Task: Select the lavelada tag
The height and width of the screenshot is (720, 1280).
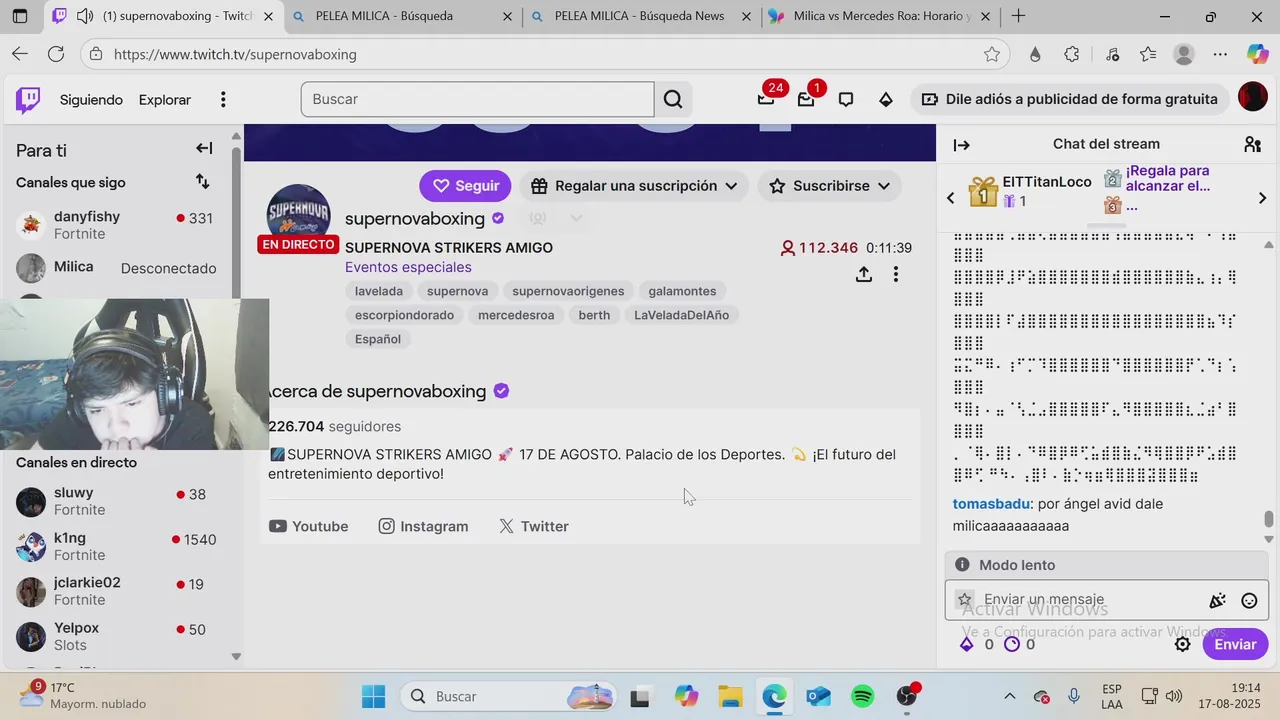Action: click(x=379, y=291)
